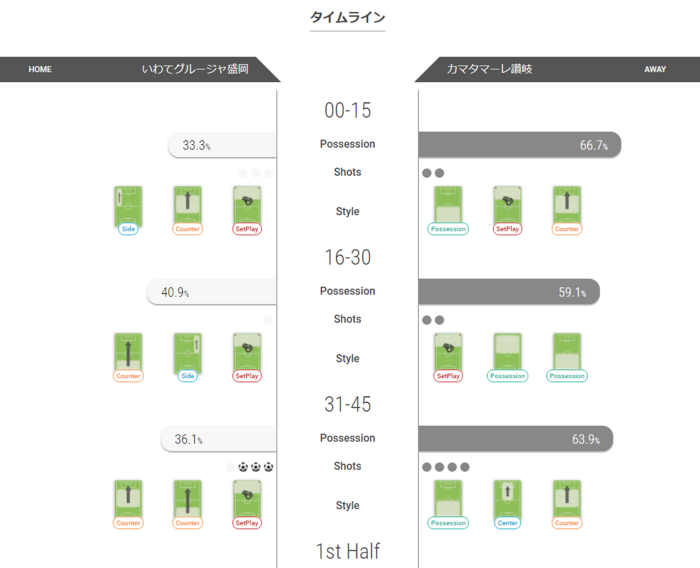Click away team's Counter icon in 31-45 period
The height and width of the screenshot is (568, 700).
566,502
